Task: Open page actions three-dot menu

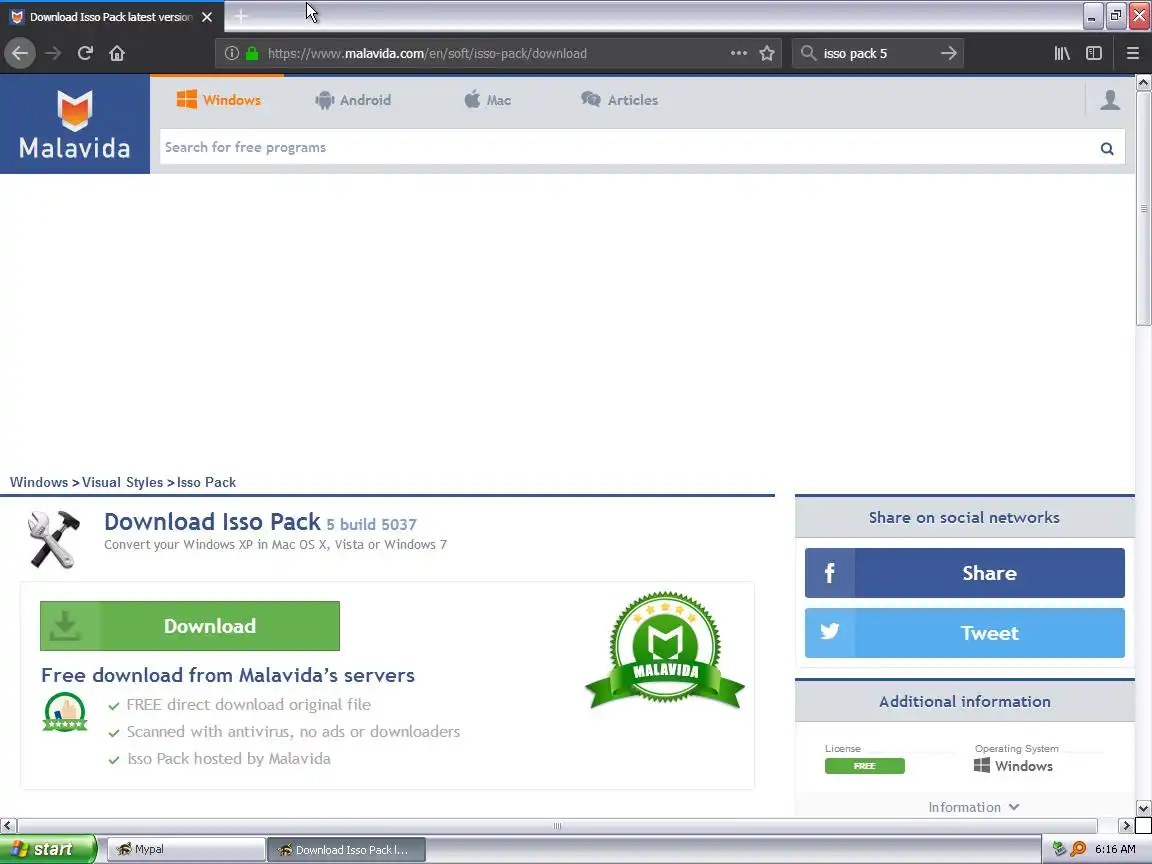Action: pos(738,53)
